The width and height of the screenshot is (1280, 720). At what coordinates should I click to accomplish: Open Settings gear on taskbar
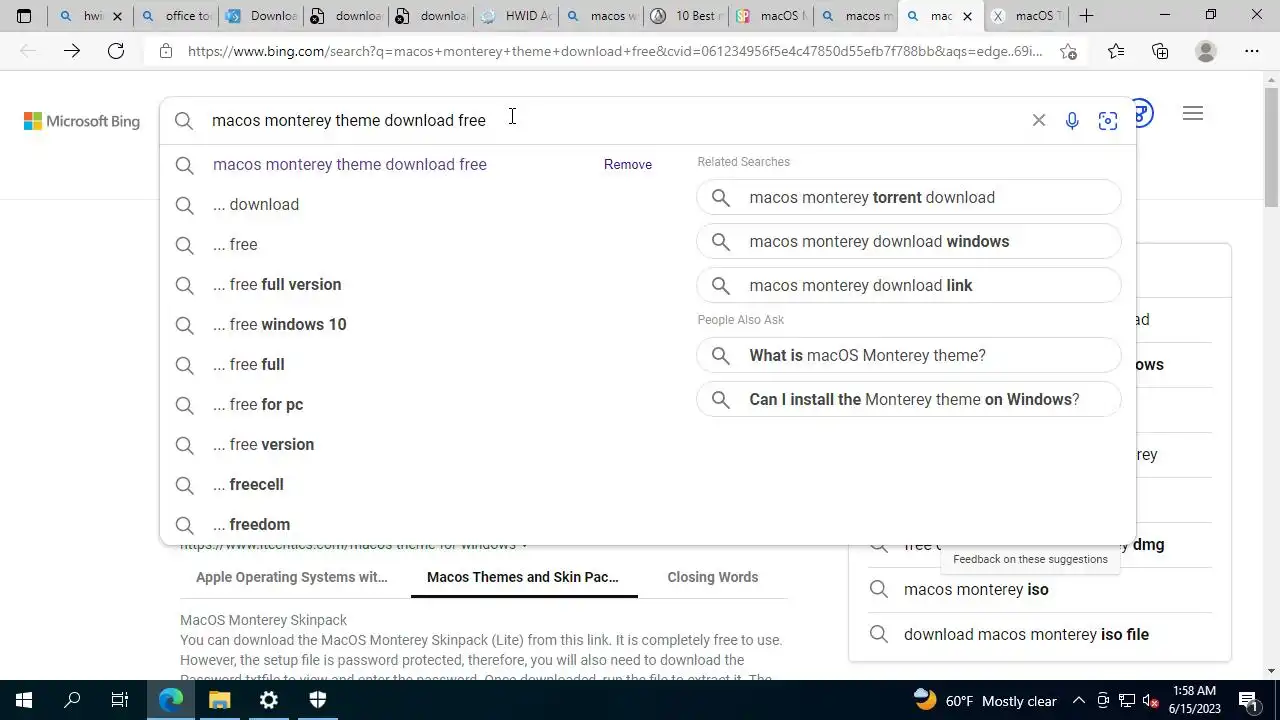tap(269, 700)
